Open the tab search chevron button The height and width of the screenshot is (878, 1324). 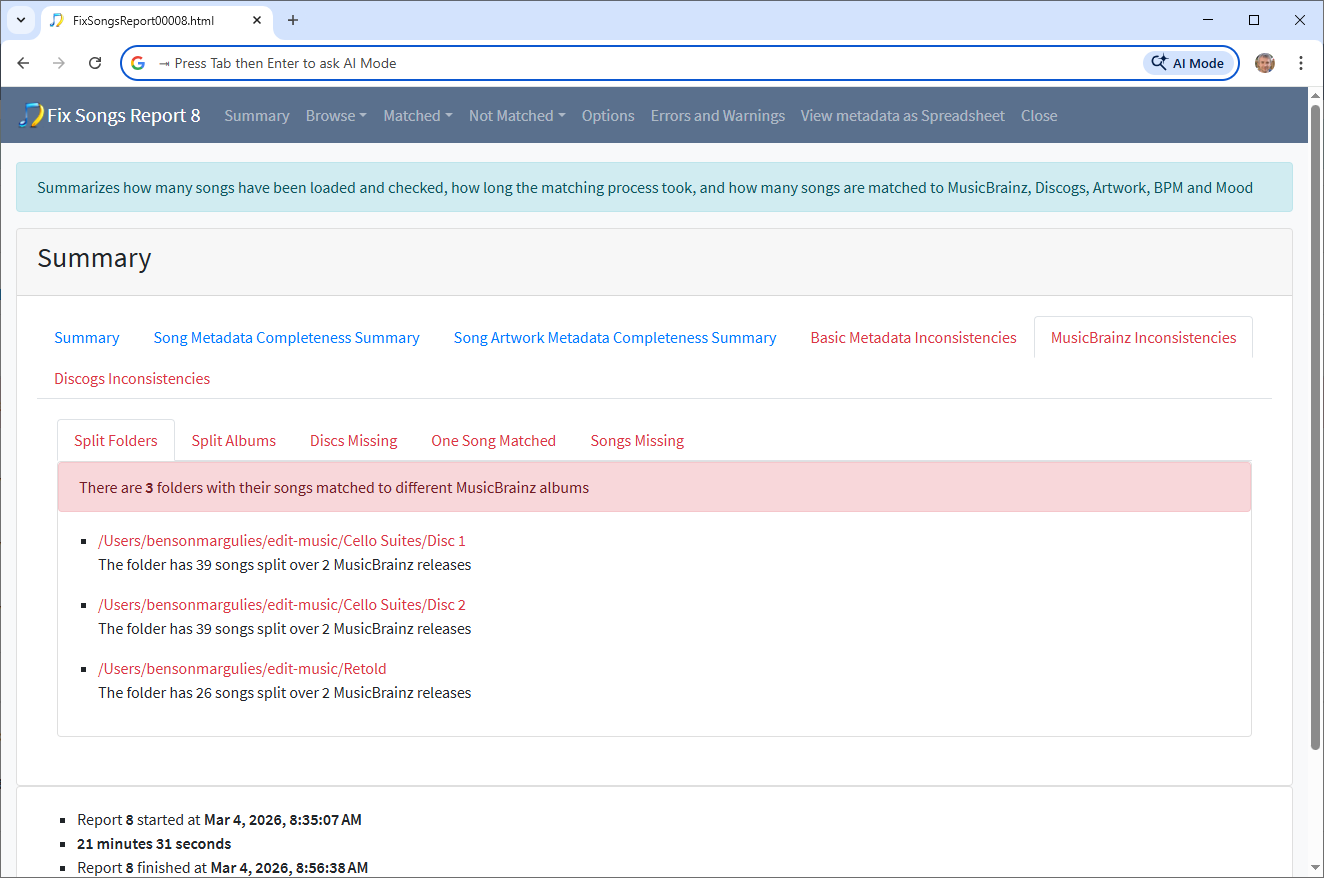[x=20, y=20]
